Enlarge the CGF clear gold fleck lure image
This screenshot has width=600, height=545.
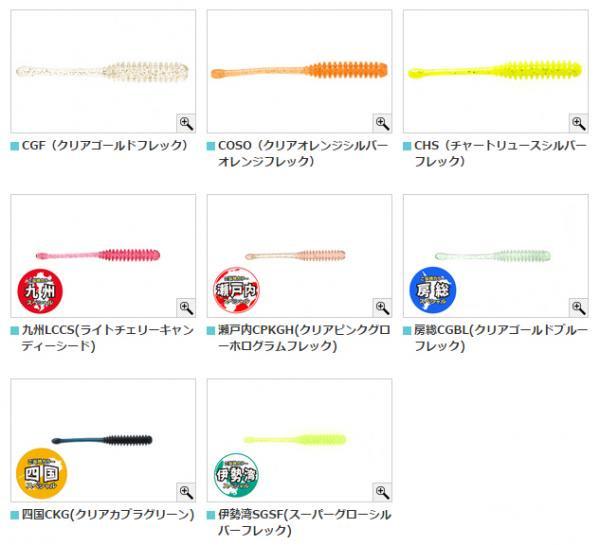point(186,123)
